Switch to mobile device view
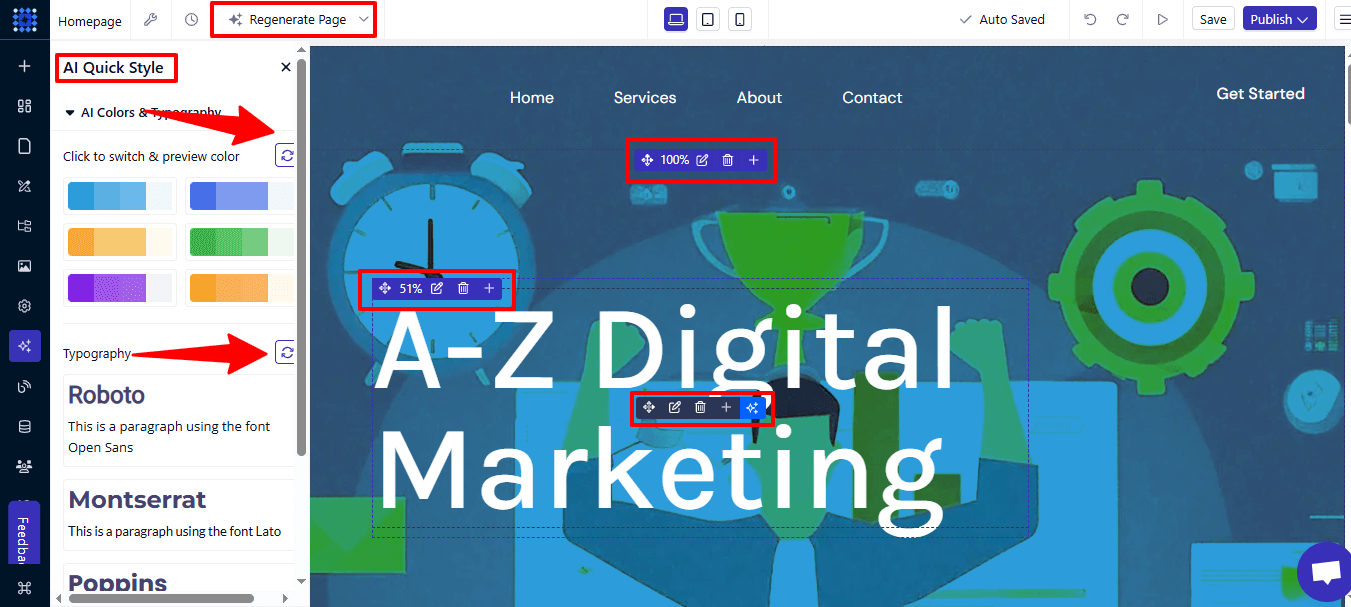 739,19
